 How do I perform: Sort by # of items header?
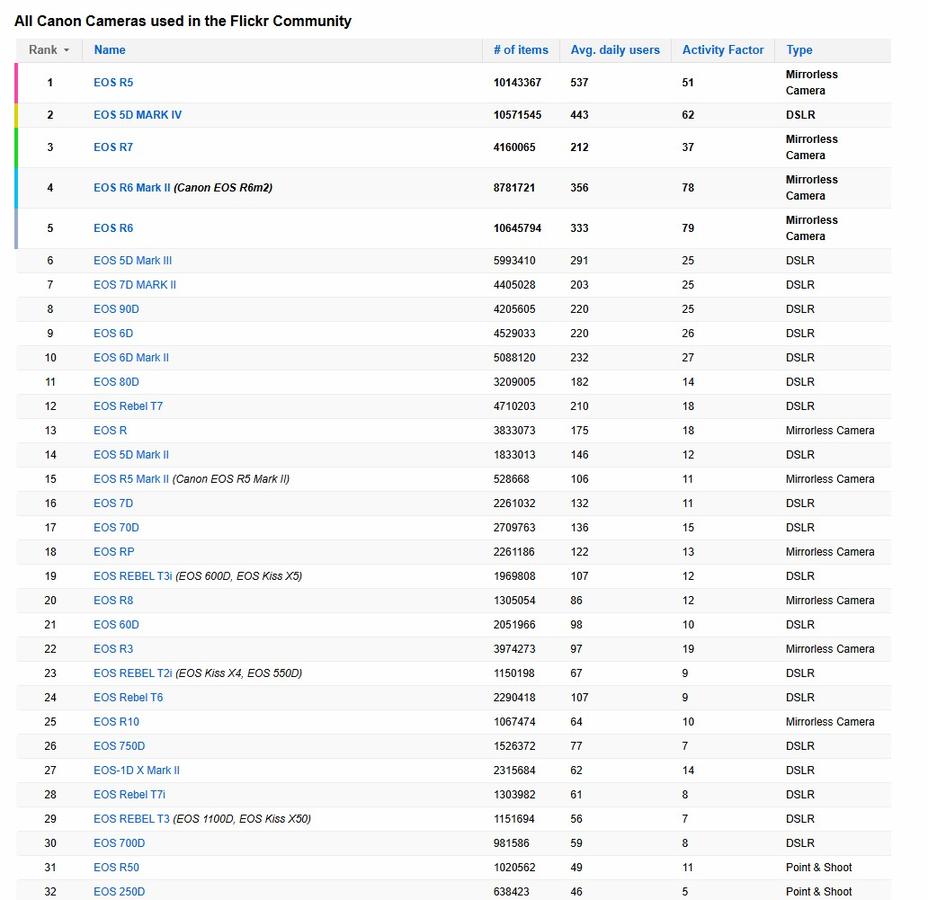[521, 50]
